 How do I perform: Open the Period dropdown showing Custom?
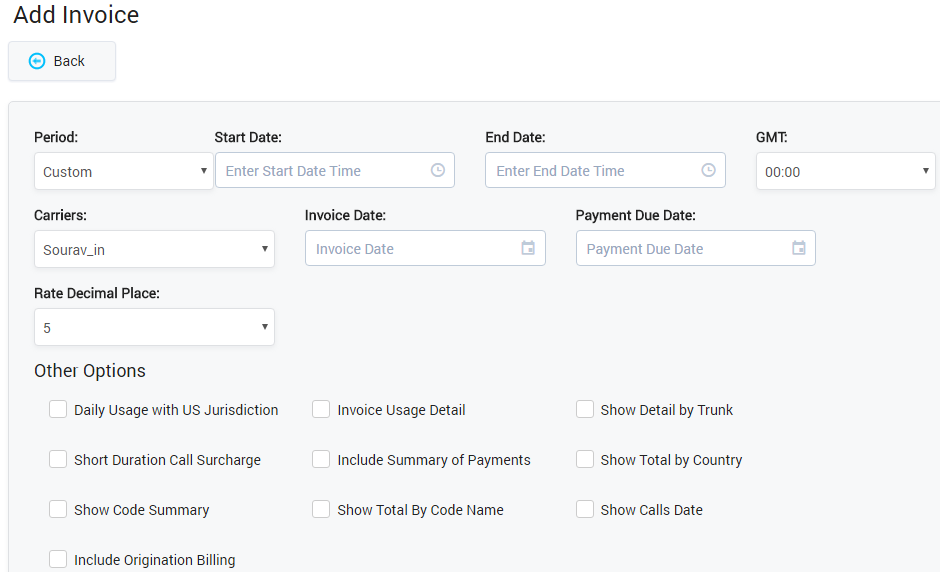(124, 171)
